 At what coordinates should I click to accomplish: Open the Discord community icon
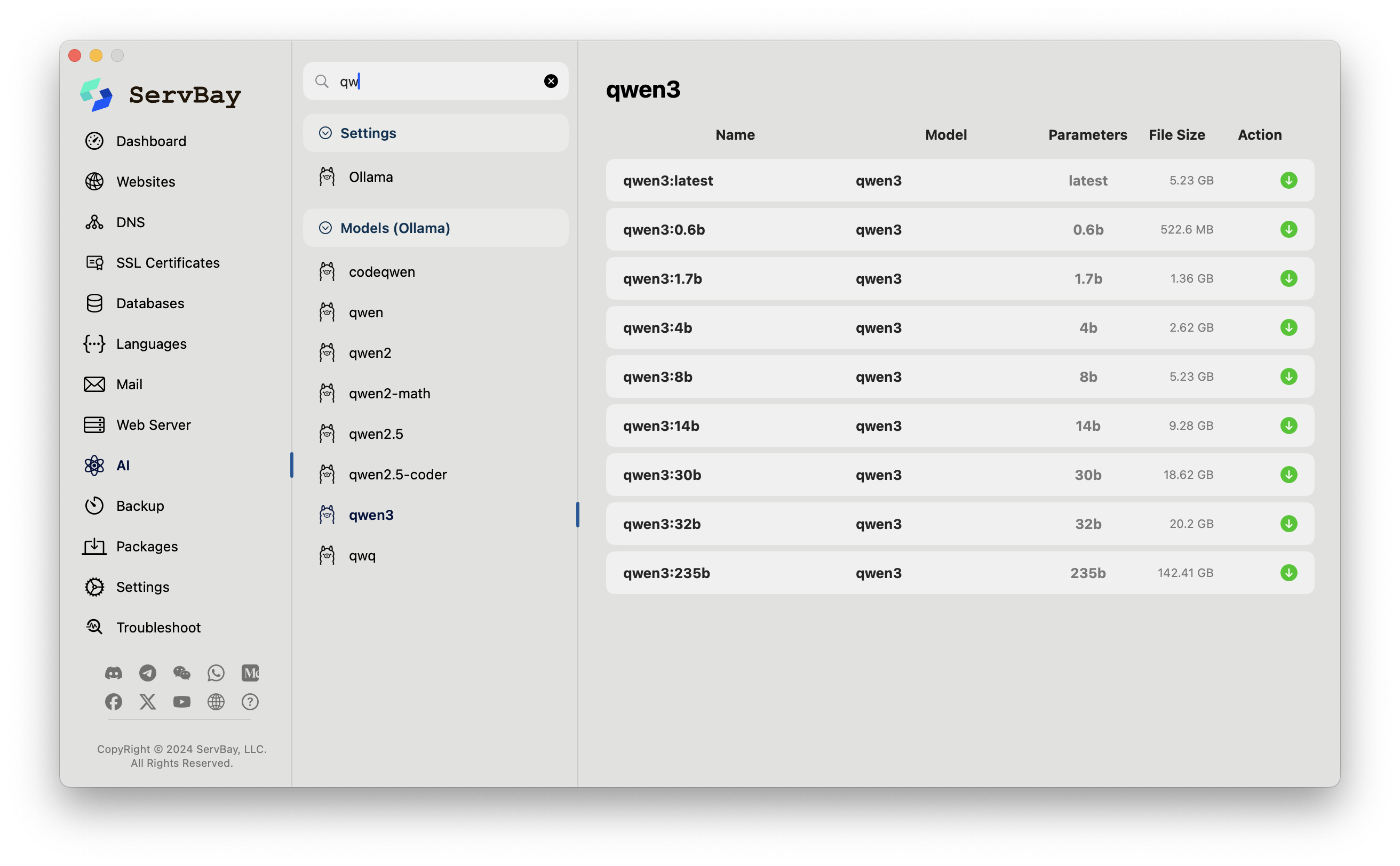pos(114,673)
